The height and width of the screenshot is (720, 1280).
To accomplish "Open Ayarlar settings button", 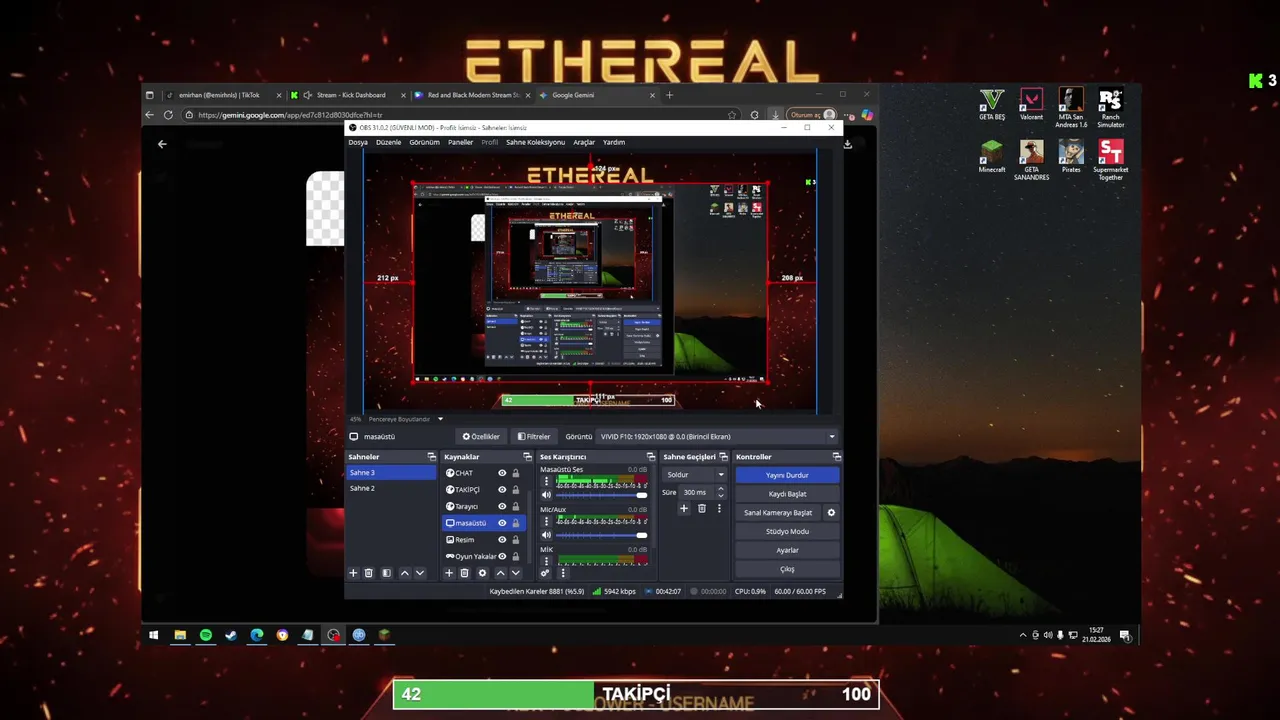I will [787, 550].
